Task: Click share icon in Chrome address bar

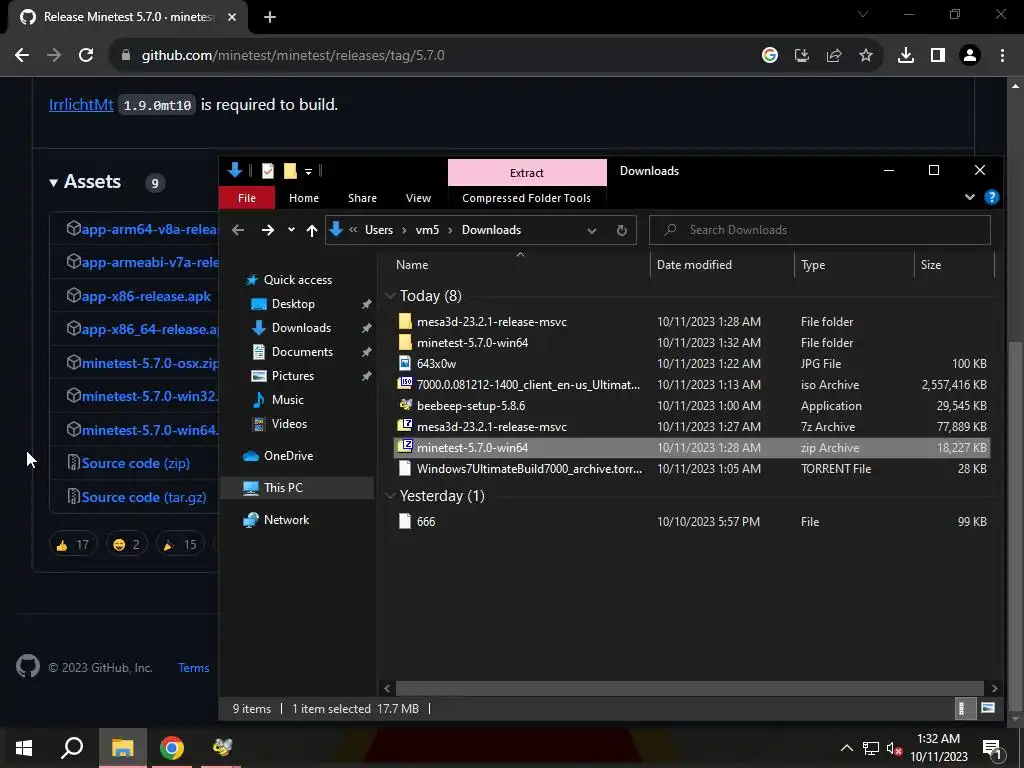Action: 834,55
